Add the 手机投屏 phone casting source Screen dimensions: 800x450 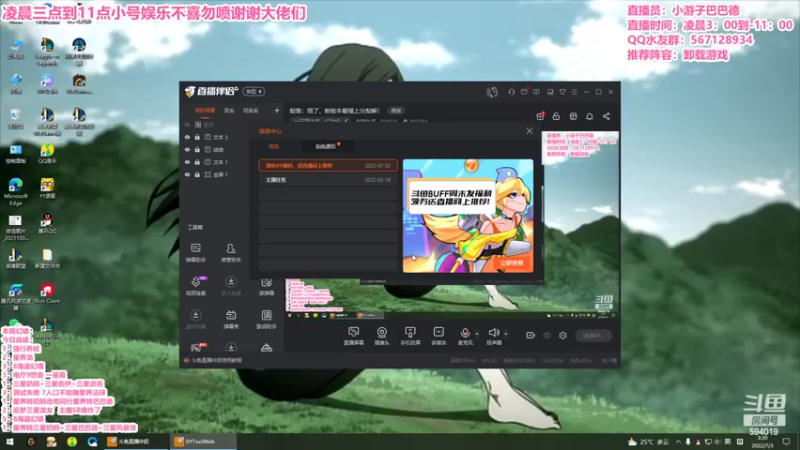click(410, 336)
